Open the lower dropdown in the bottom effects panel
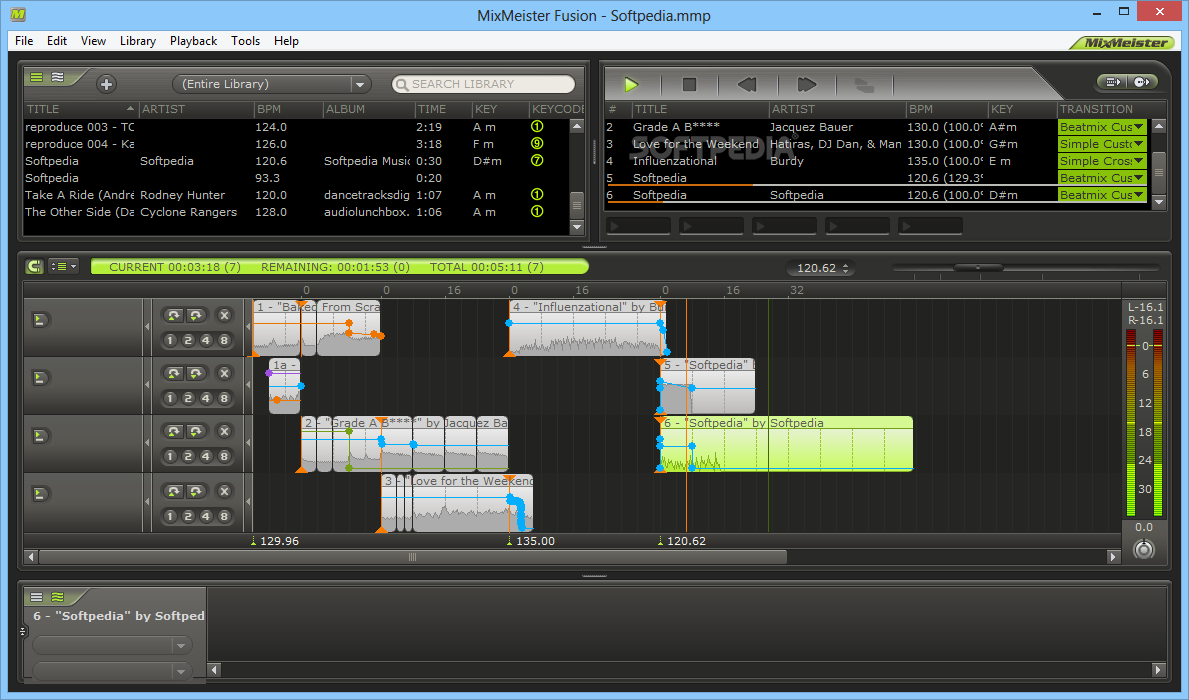This screenshot has width=1189, height=700. [112, 670]
